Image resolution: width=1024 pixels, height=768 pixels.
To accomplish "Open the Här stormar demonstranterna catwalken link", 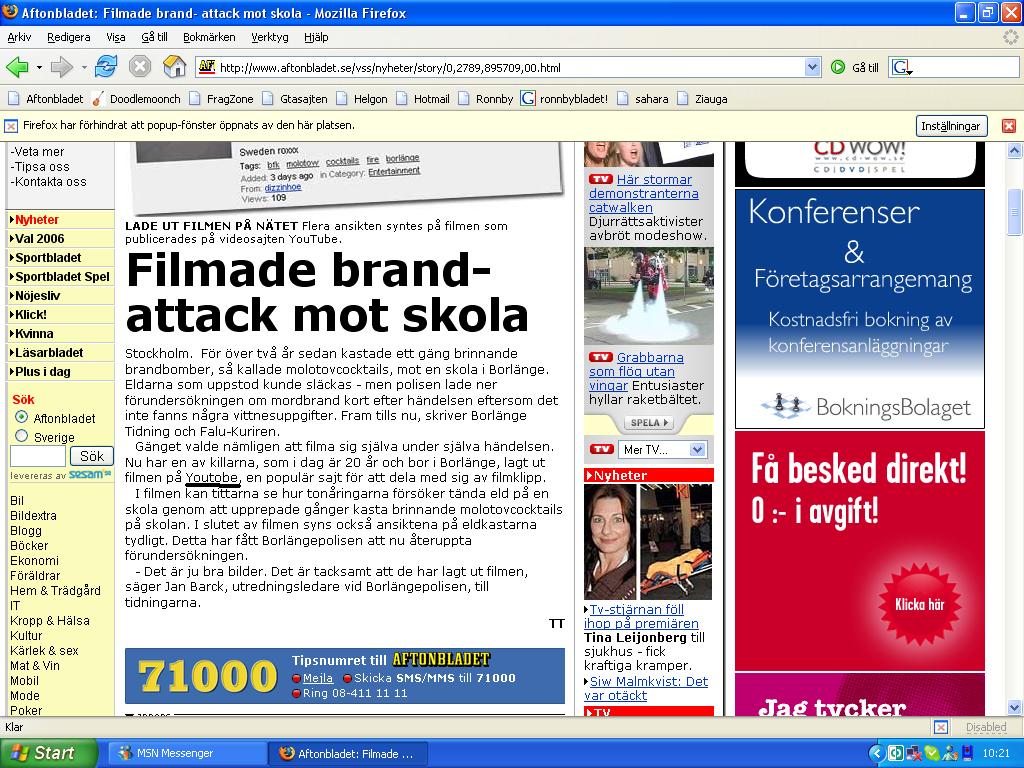I will click(644, 193).
